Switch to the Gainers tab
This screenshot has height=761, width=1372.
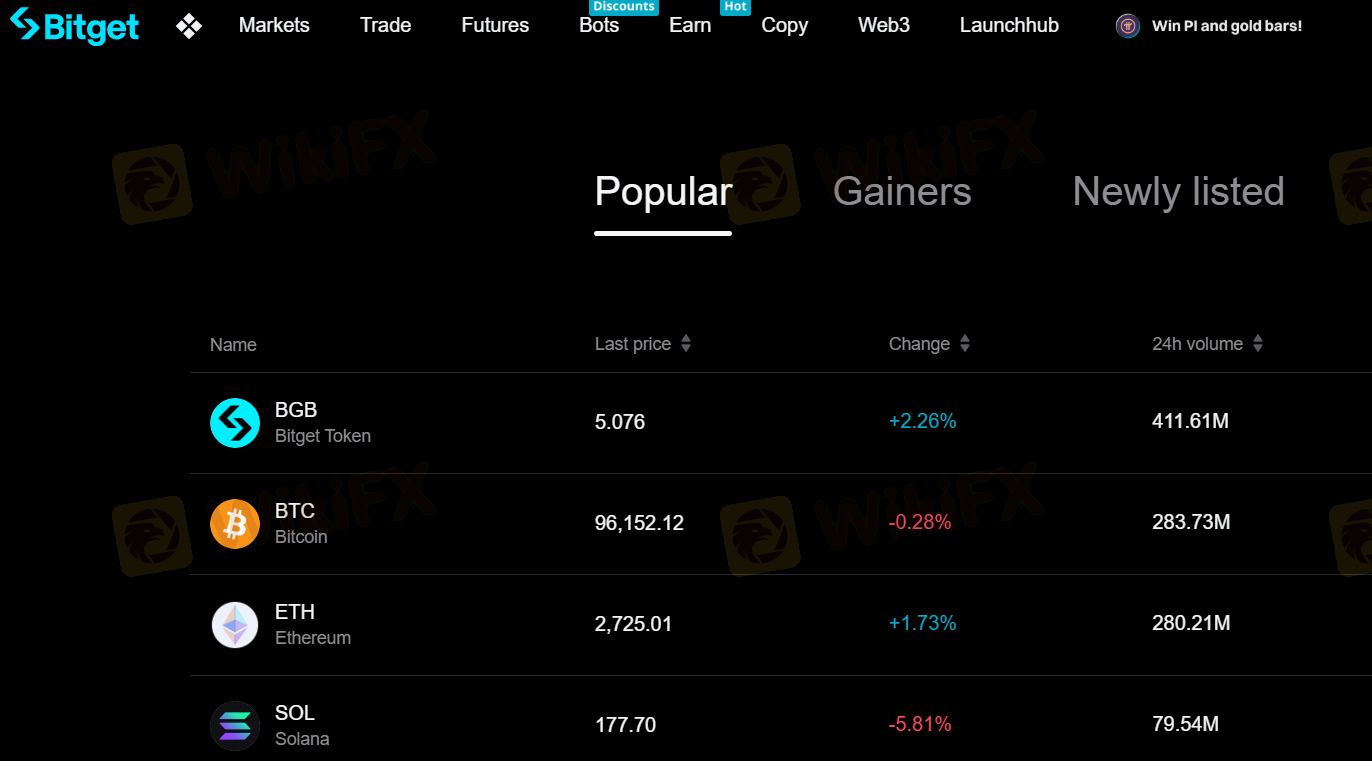(x=902, y=192)
